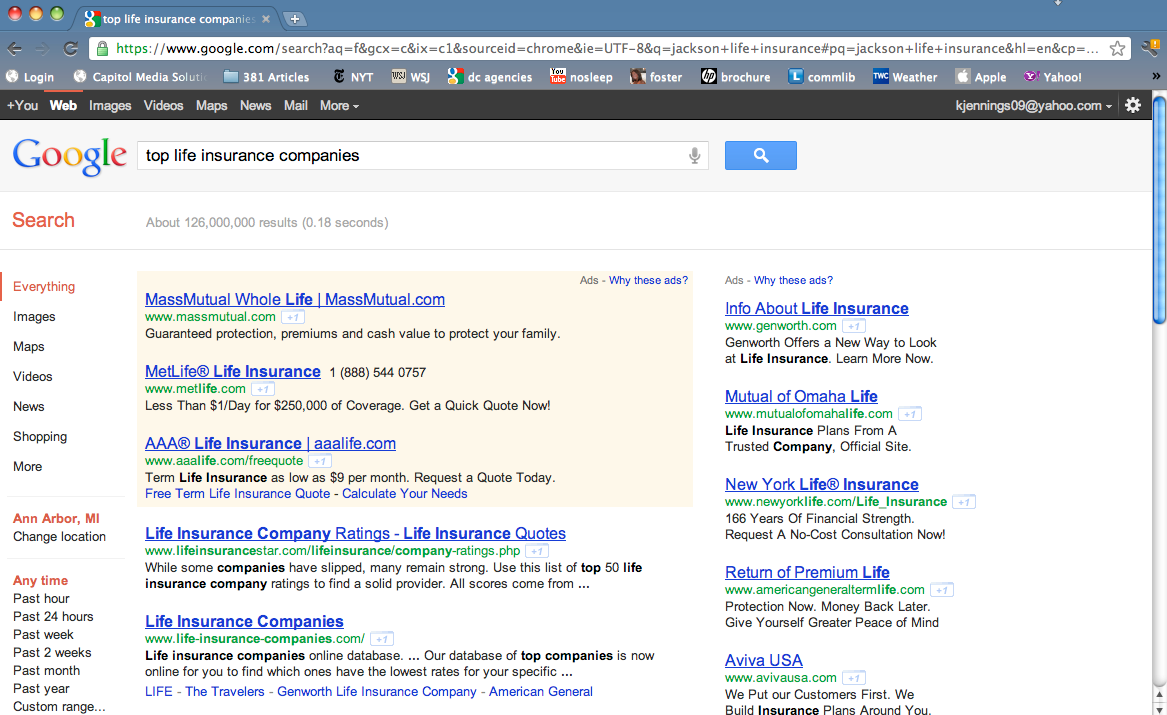Click the page vertical scrollbar thumb

1159,211
